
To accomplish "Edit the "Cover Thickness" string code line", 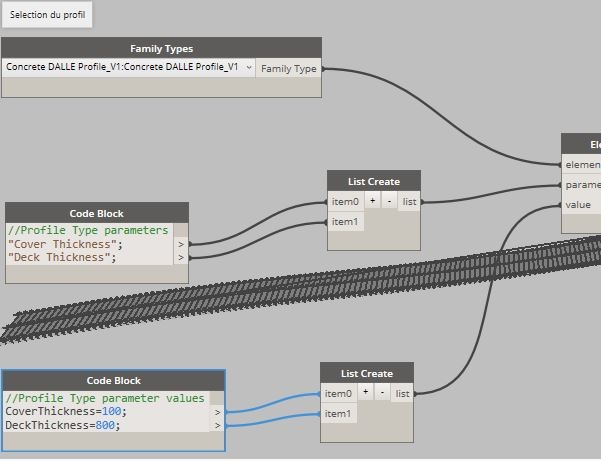I will pos(65,244).
